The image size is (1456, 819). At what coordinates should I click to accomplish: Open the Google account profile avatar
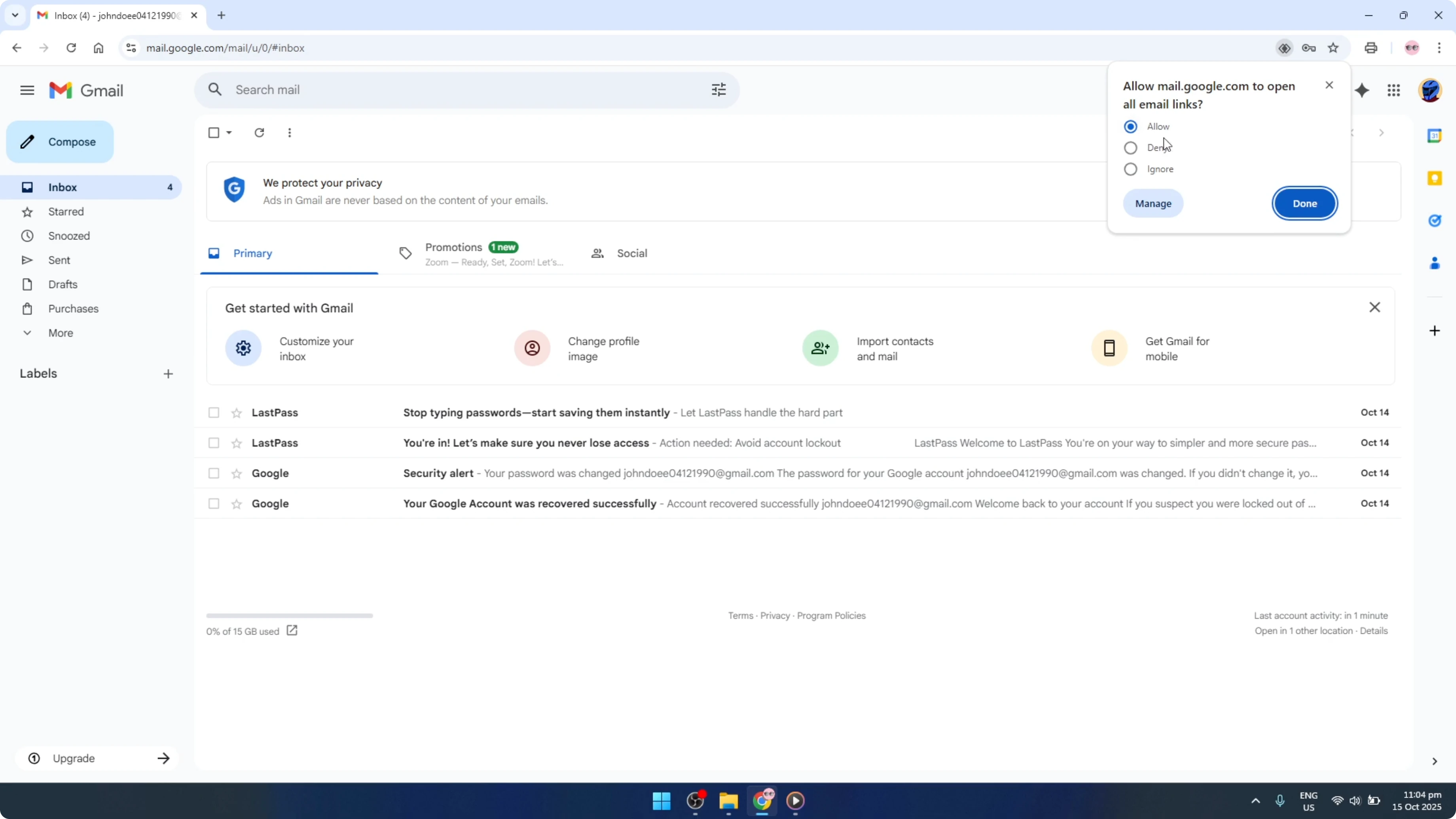tap(1430, 91)
